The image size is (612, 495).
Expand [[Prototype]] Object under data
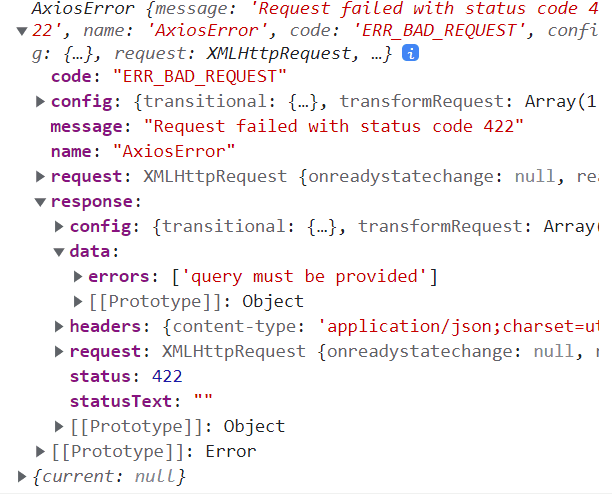78,301
